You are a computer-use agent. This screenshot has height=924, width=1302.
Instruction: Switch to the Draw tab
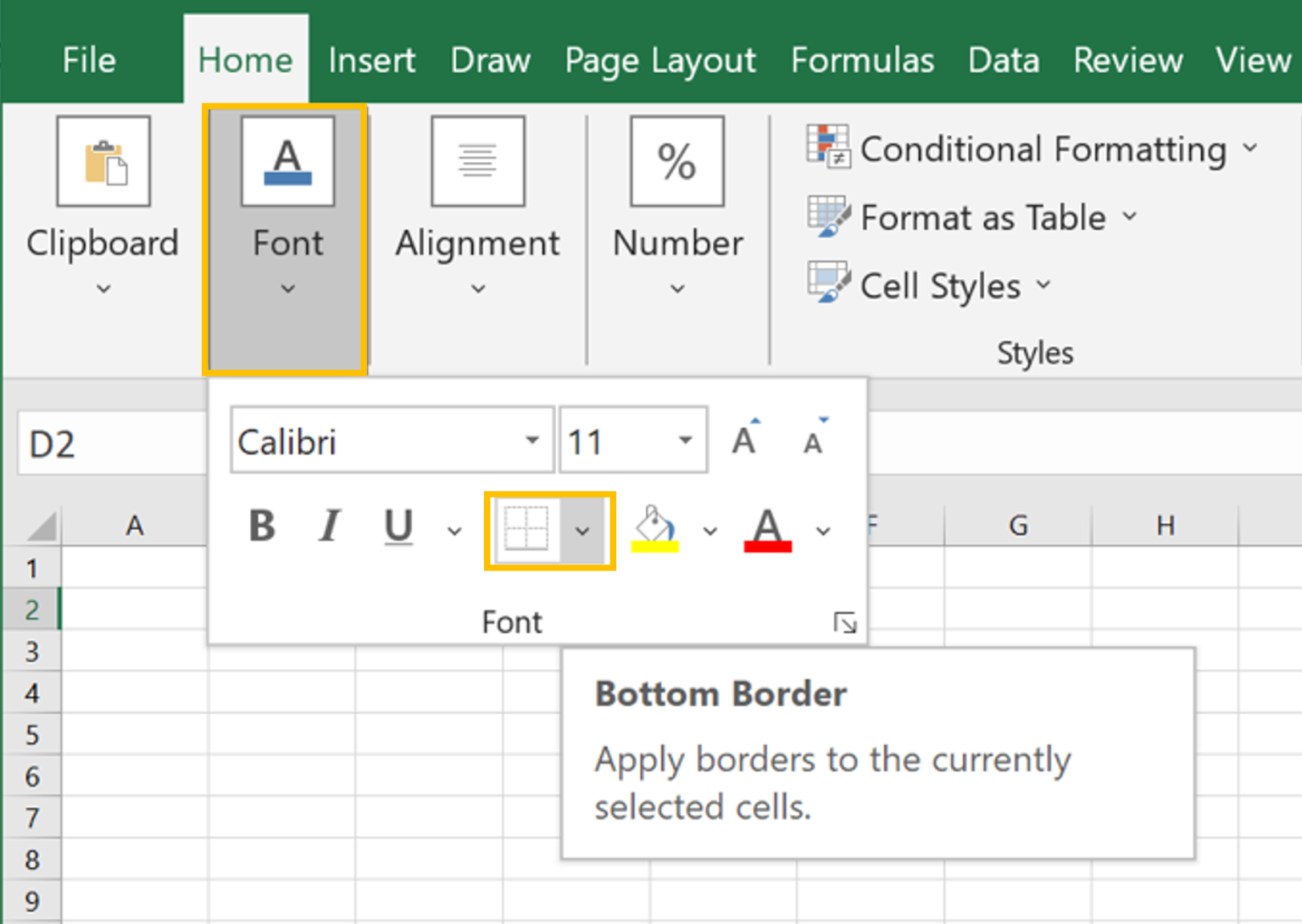[x=490, y=60]
